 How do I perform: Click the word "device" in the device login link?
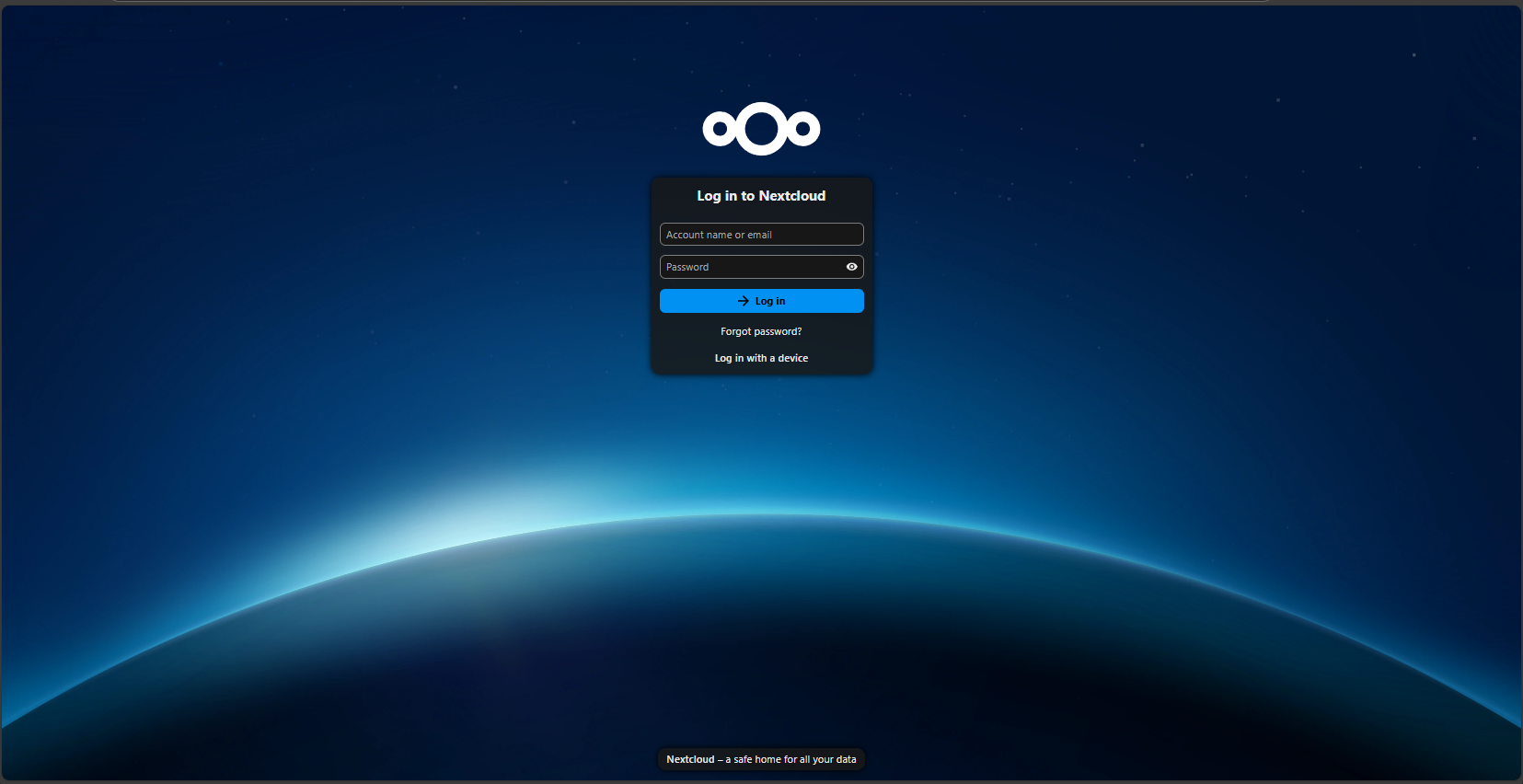(792, 358)
